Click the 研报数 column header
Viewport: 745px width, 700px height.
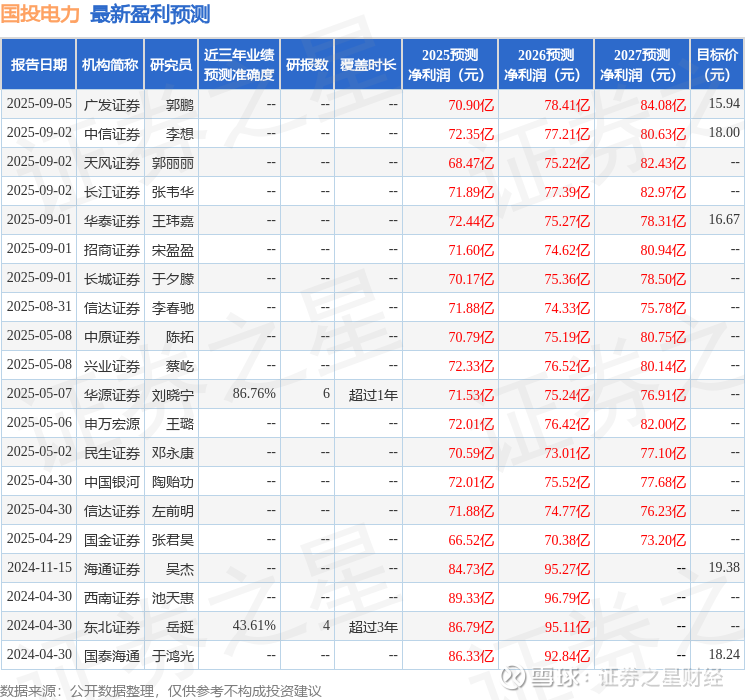tap(307, 65)
